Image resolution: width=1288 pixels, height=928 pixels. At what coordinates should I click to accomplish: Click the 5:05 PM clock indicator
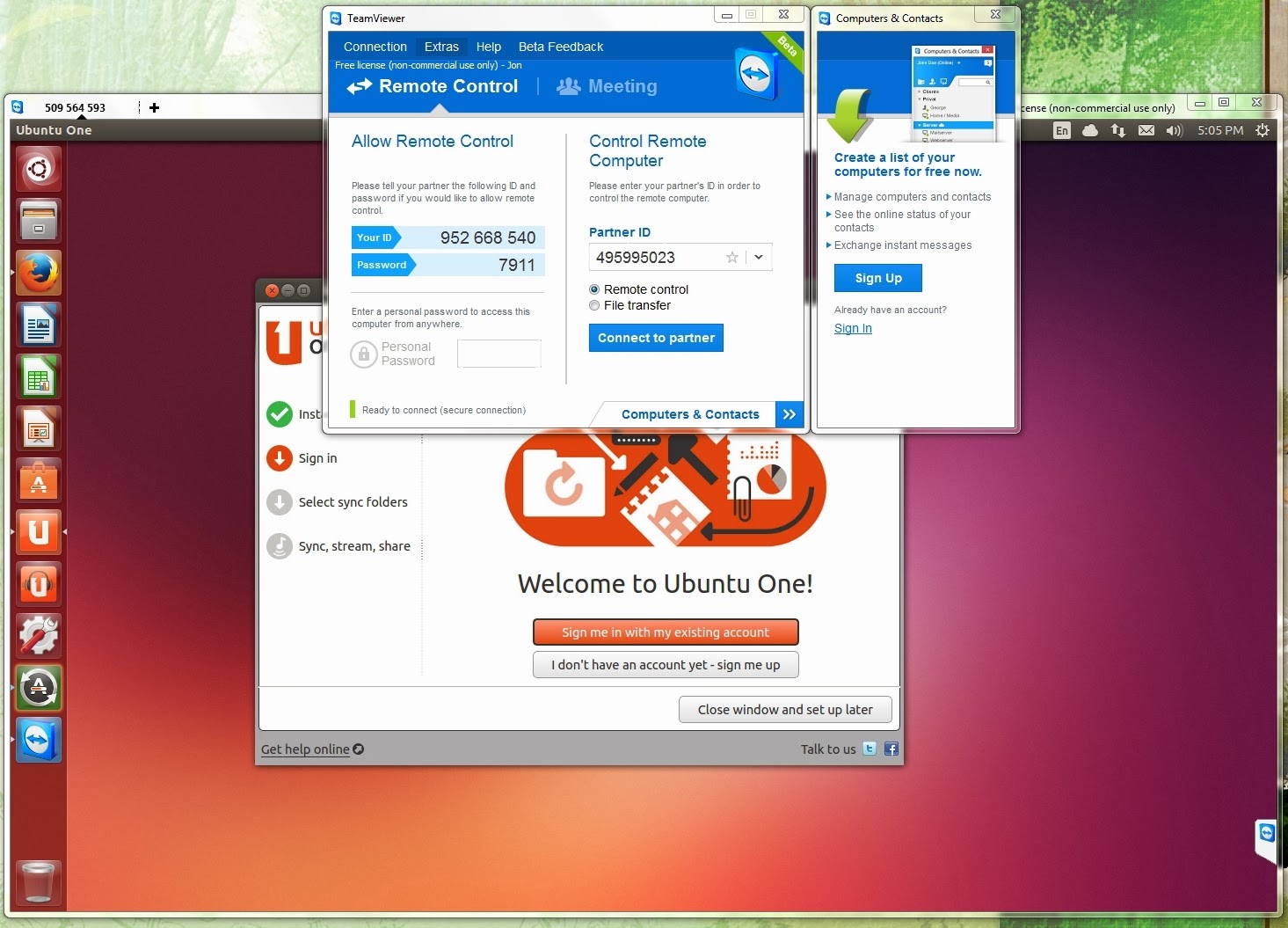coord(1220,130)
